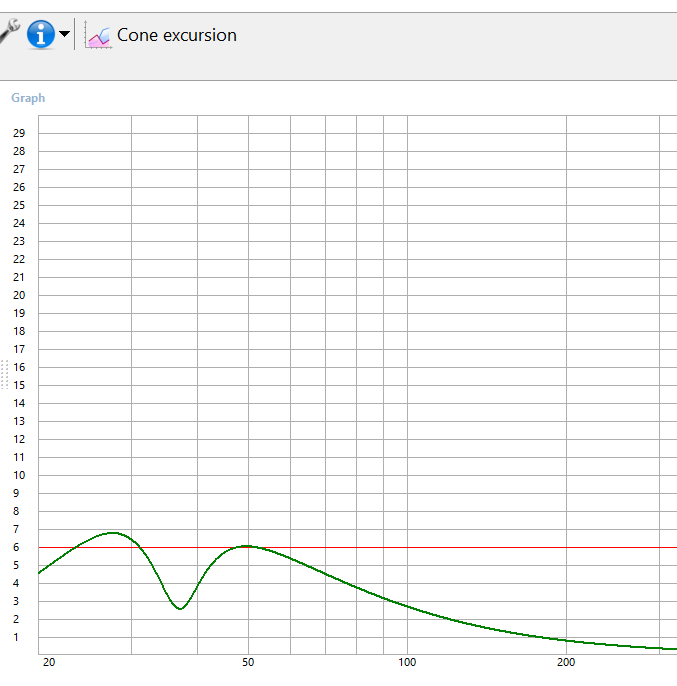Click the 100 frequency axis label
Screen dimensions: 677x686
click(x=407, y=662)
